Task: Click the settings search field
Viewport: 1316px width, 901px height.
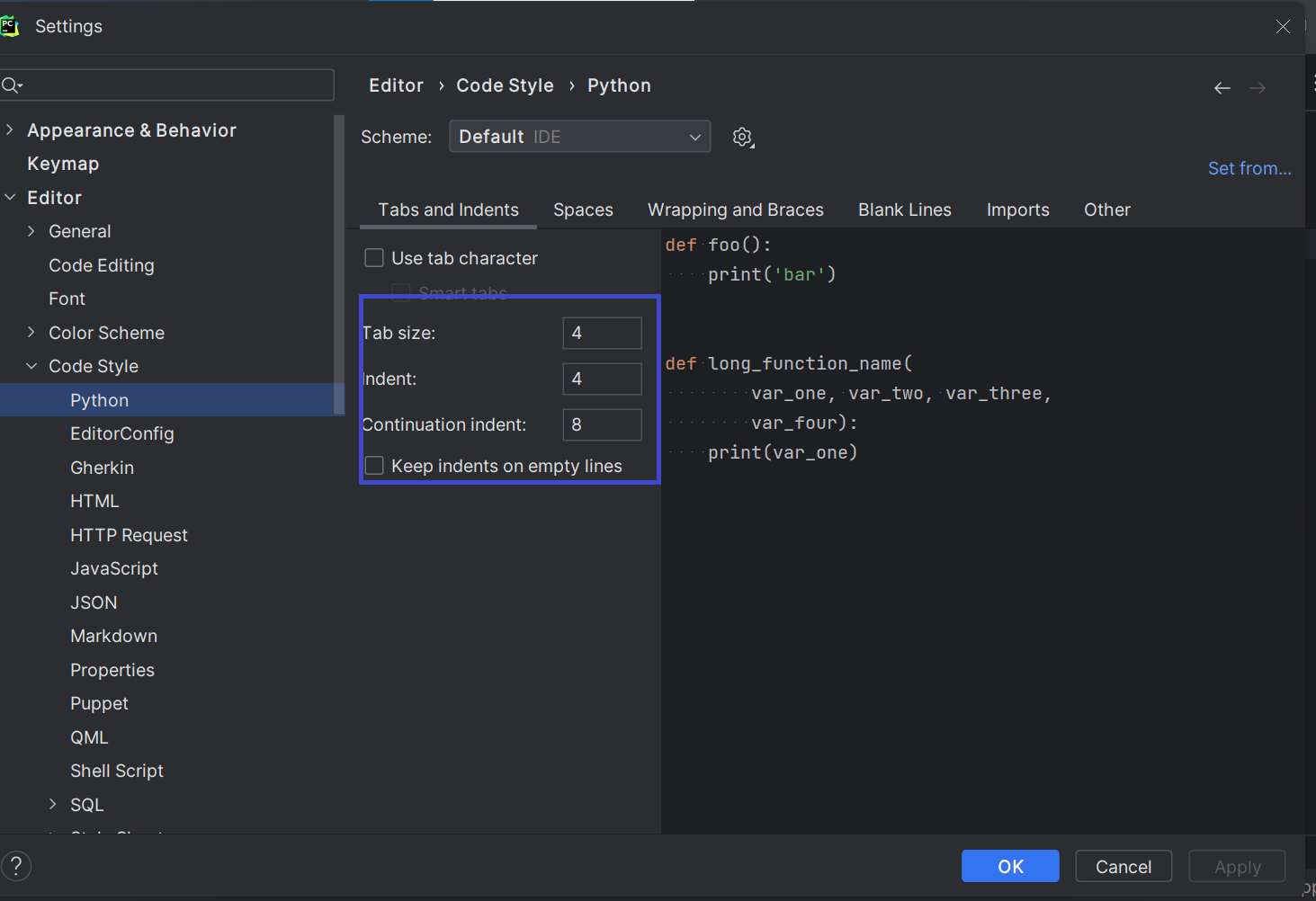Action: coord(167,85)
